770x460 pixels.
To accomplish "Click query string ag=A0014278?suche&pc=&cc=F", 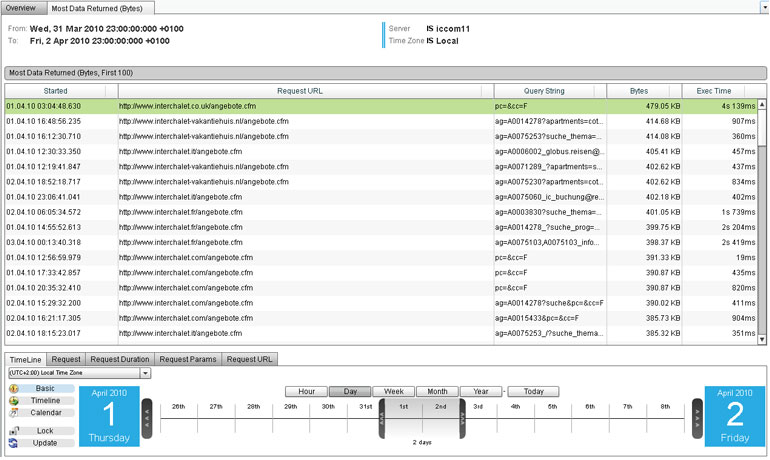I will click(x=549, y=303).
